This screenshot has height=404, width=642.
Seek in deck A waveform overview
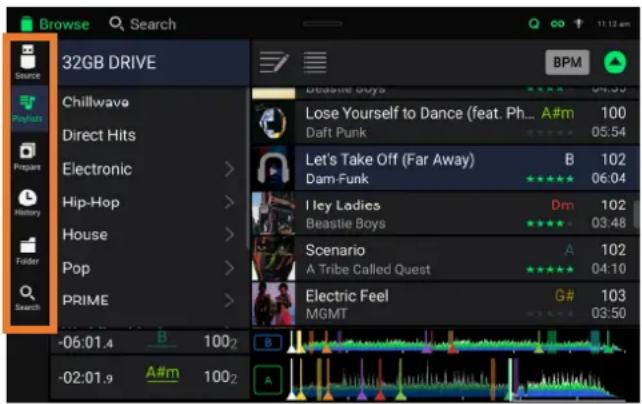[457, 379]
